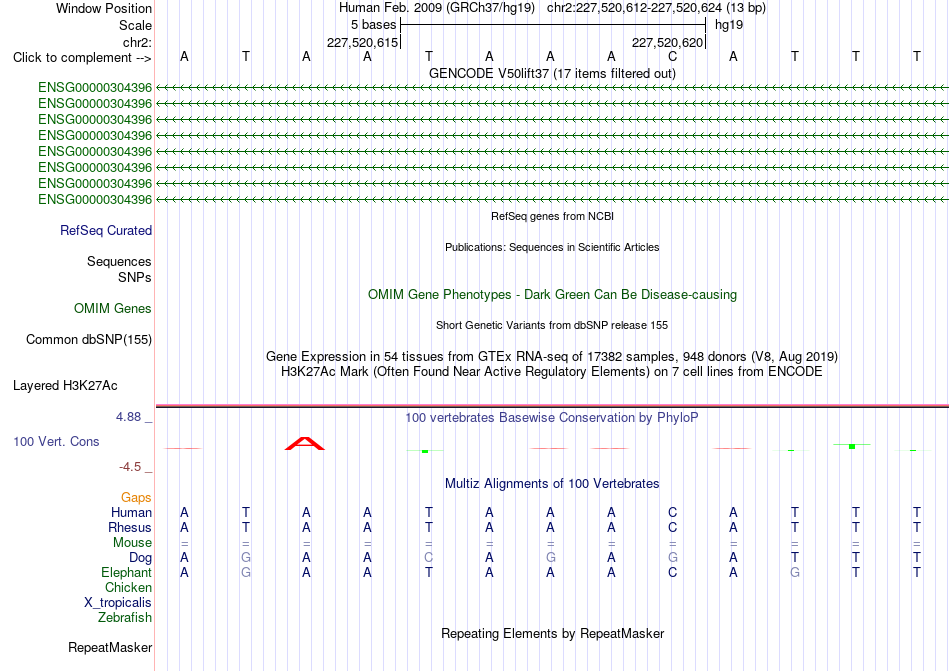950x671 pixels.
Task: Click 'Multiz Alignments of 100 Vertebrates' title
Action: click(x=552, y=484)
